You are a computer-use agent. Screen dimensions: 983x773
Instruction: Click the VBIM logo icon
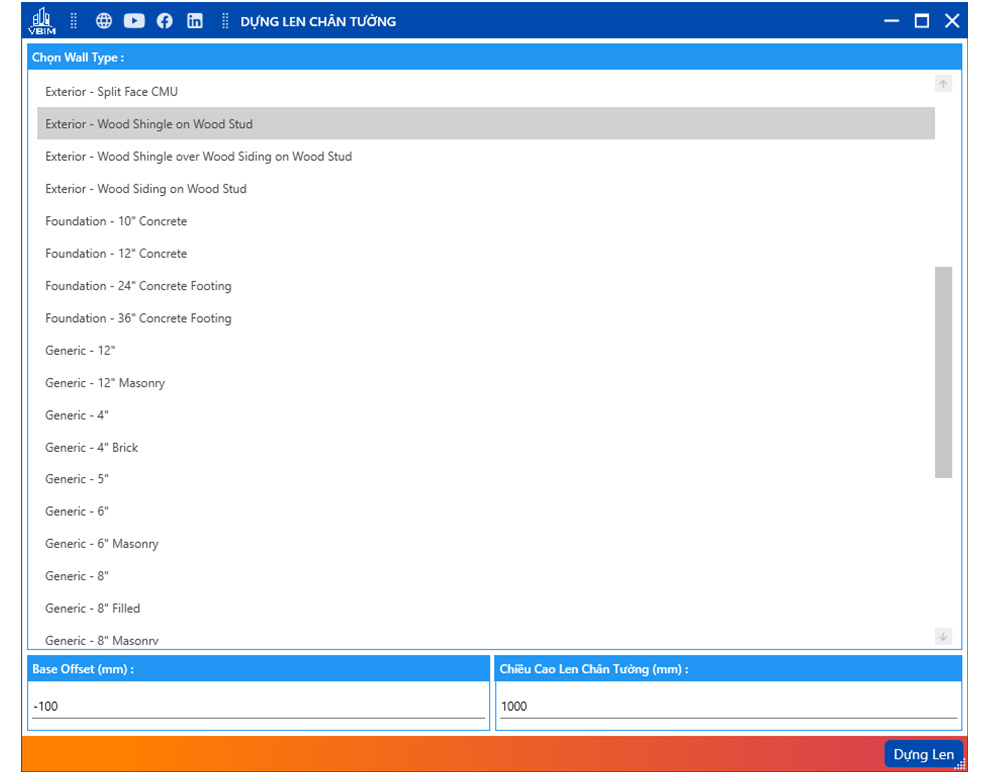click(x=43, y=21)
